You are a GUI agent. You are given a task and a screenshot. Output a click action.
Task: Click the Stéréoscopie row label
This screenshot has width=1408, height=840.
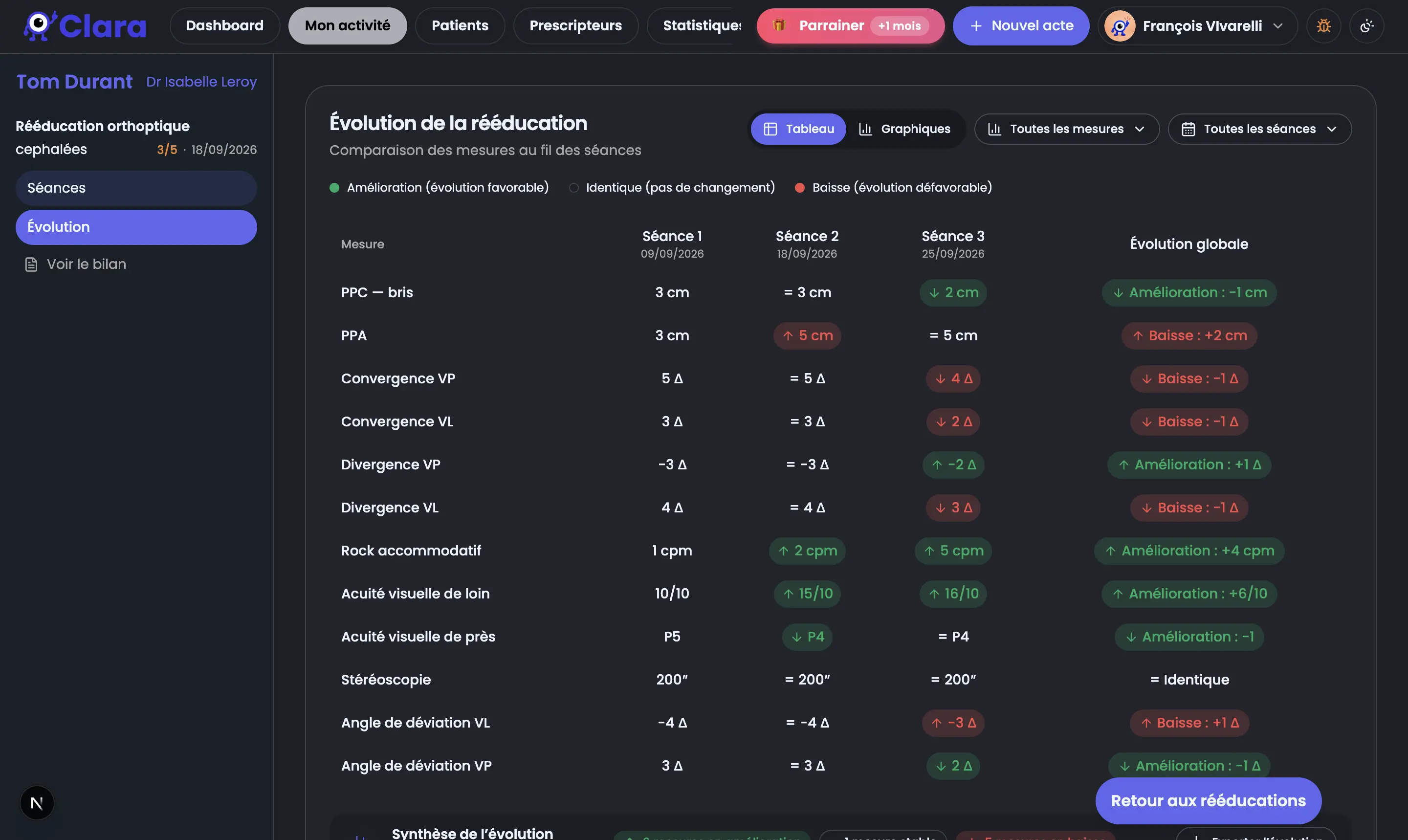pyautogui.click(x=386, y=680)
